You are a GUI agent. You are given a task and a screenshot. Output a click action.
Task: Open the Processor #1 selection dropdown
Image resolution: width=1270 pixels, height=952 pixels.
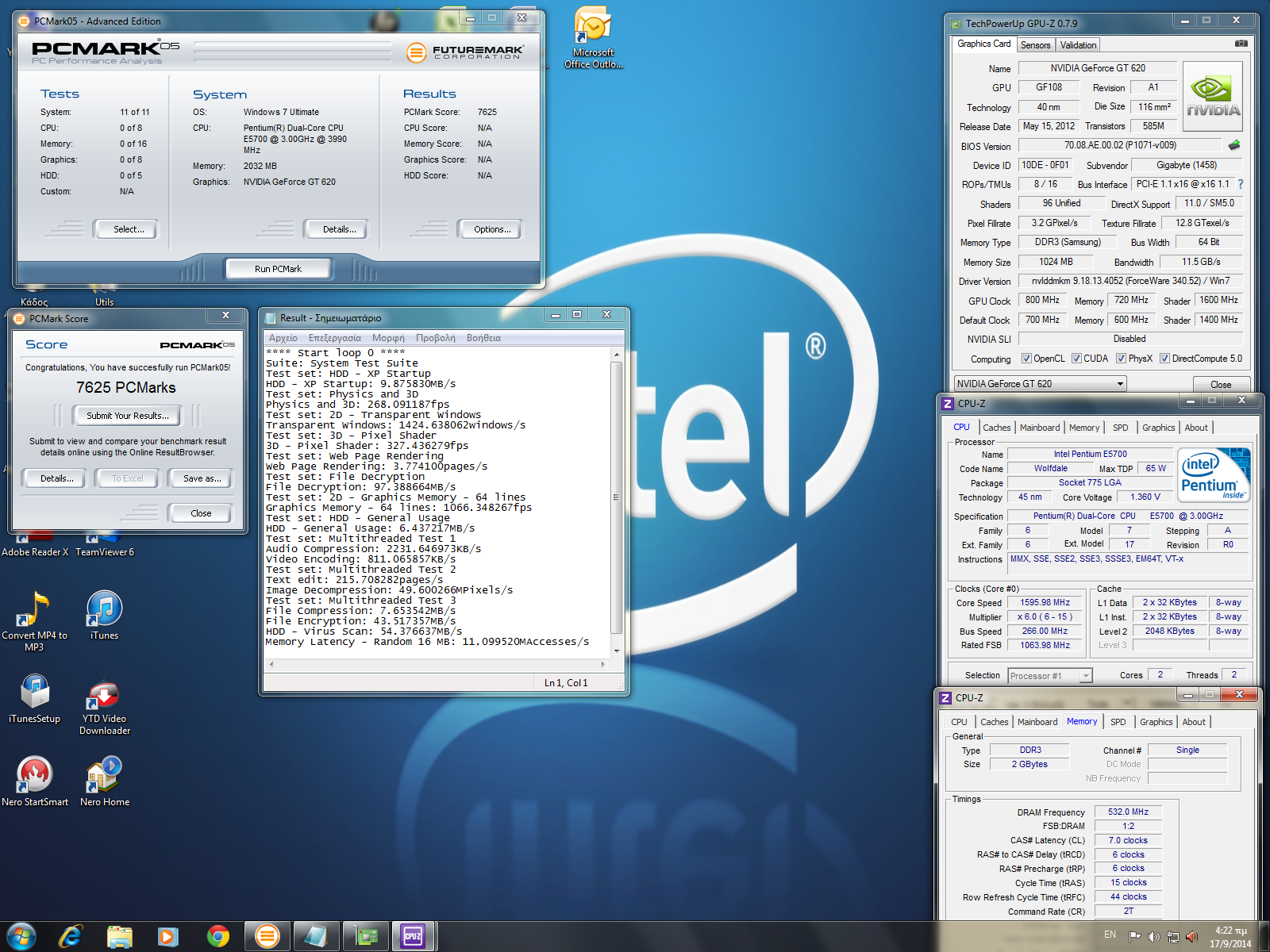click(x=1050, y=676)
